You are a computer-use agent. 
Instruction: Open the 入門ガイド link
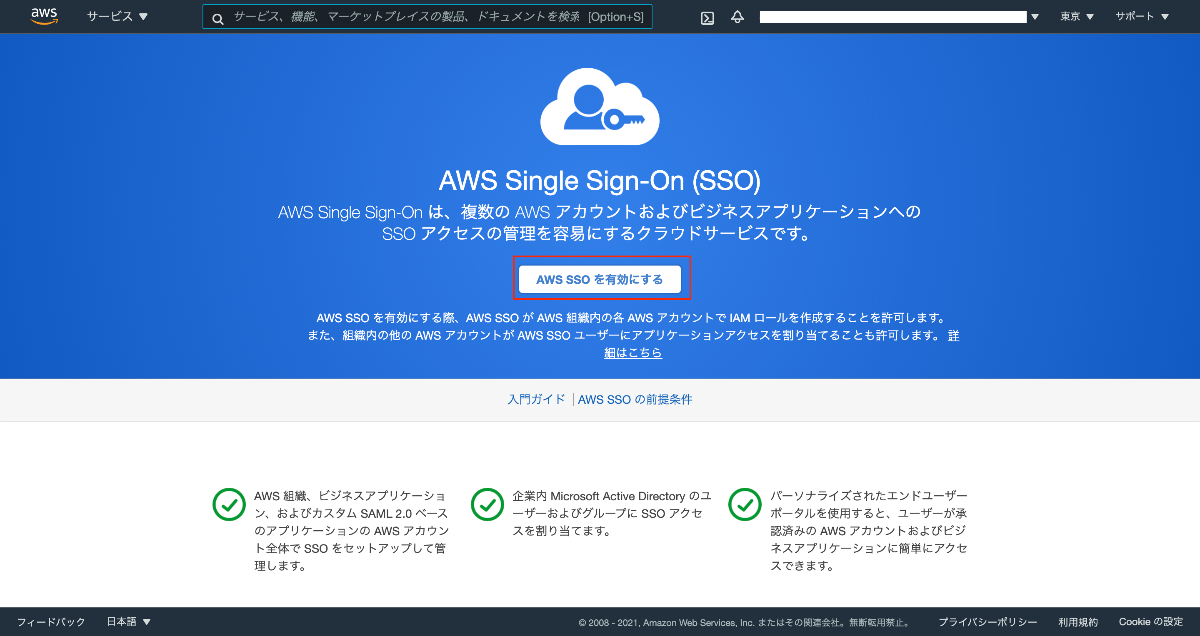[x=536, y=399]
